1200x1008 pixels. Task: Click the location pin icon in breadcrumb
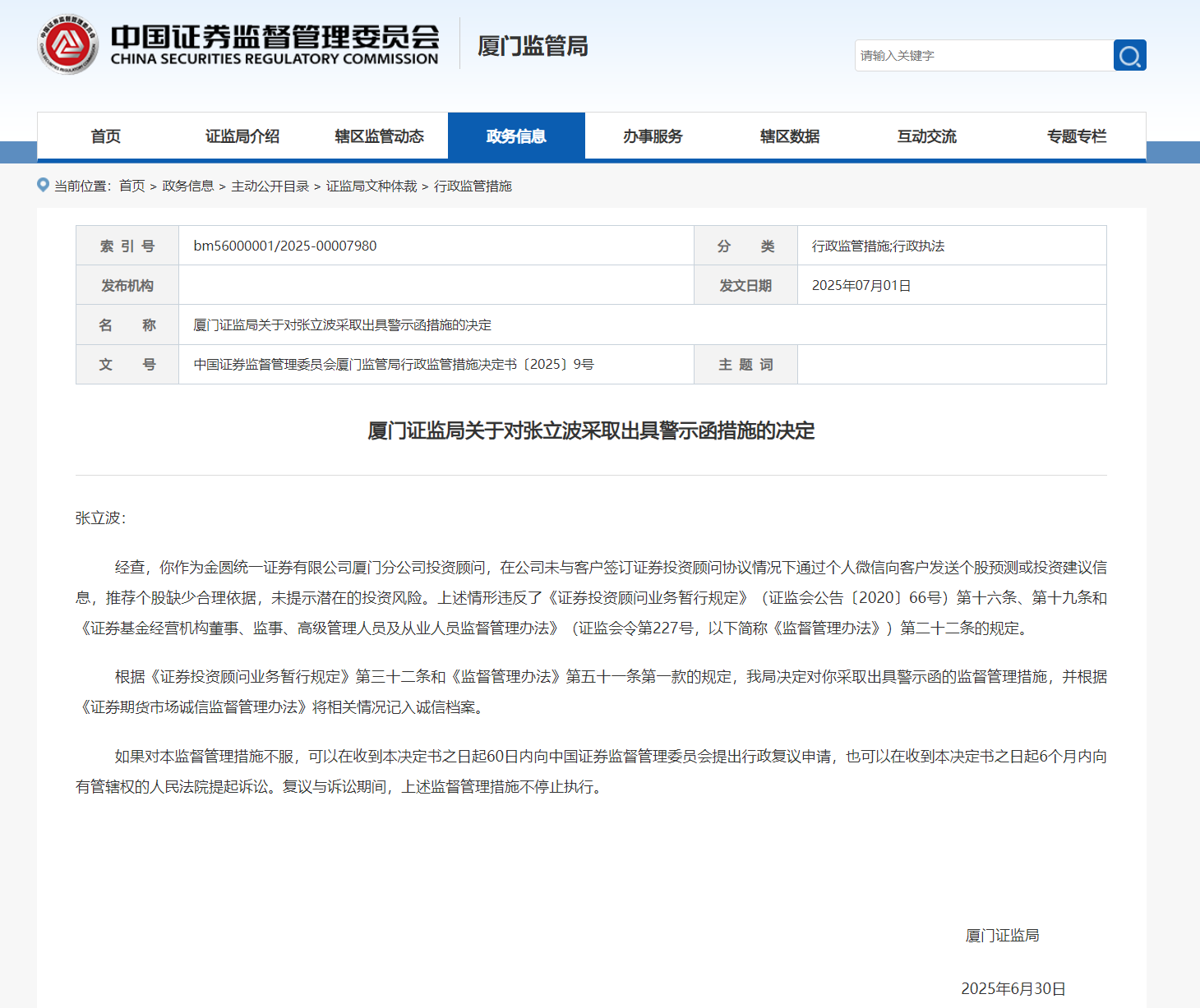coord(43,185)
